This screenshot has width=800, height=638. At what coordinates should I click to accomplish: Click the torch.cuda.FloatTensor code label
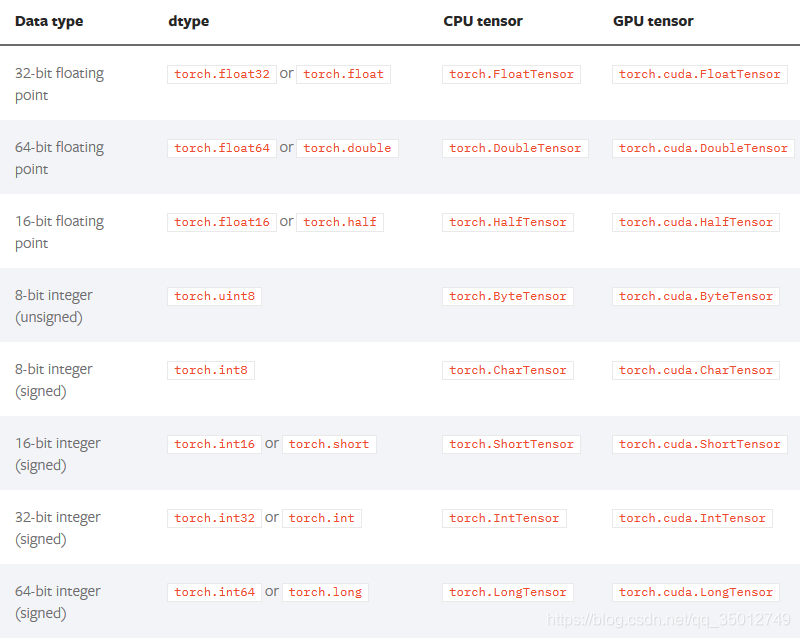tap(699, 75)
